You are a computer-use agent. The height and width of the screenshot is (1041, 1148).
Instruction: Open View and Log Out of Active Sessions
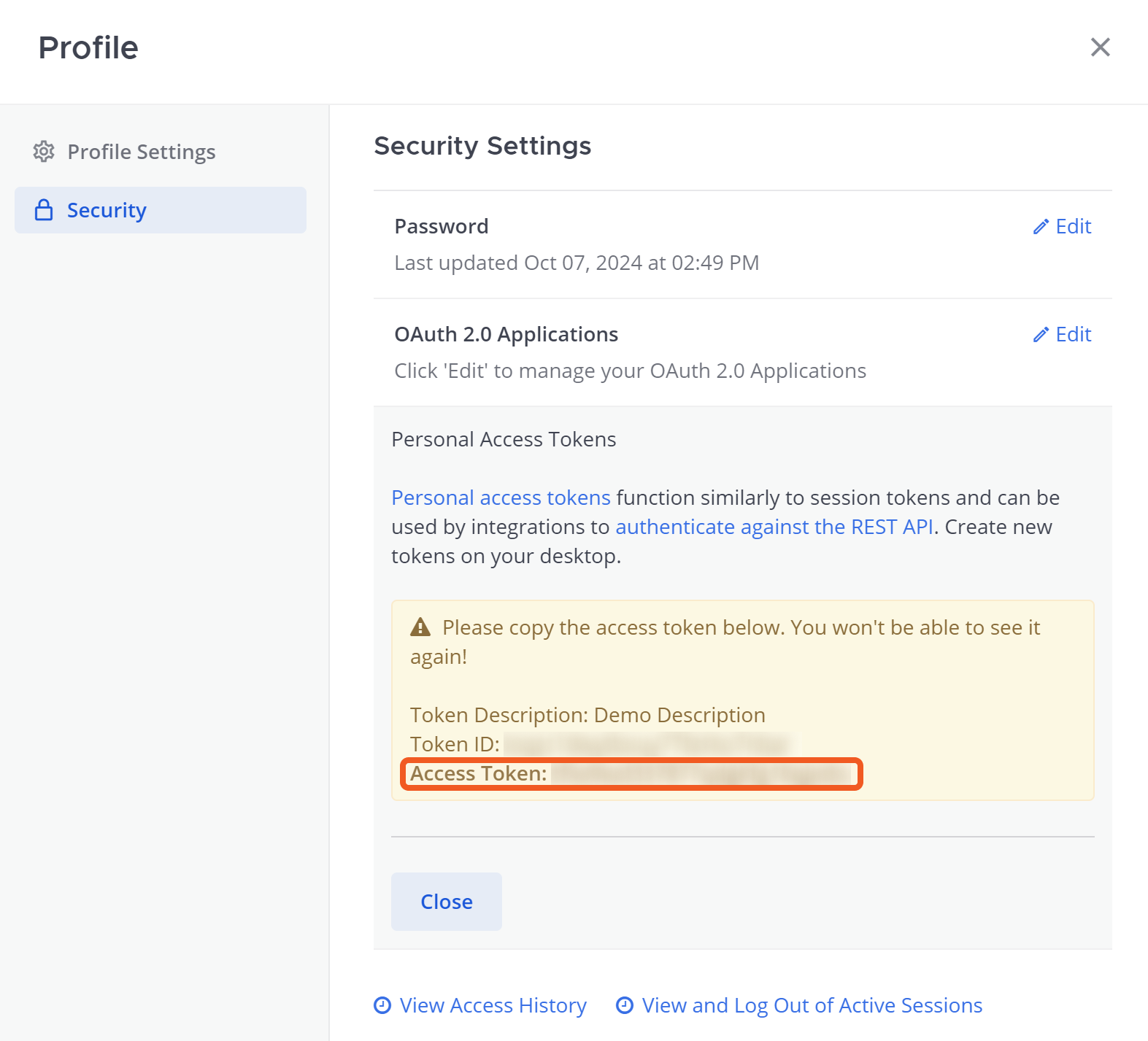812,1005
